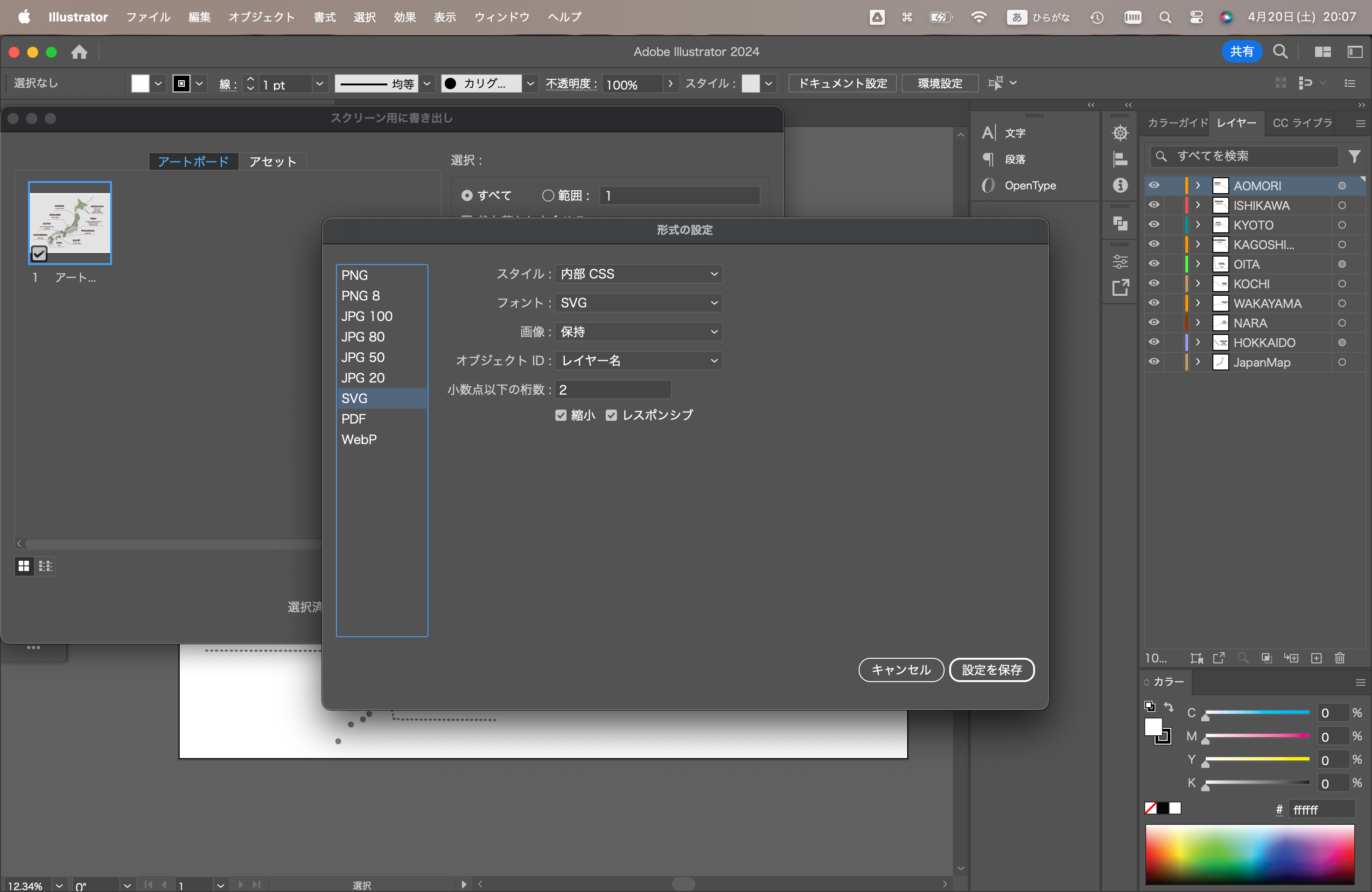Image resolution: width=1372 pixels, height=892 pixels.
Task: Open the Align panel icon
Action: (1120, 159)
